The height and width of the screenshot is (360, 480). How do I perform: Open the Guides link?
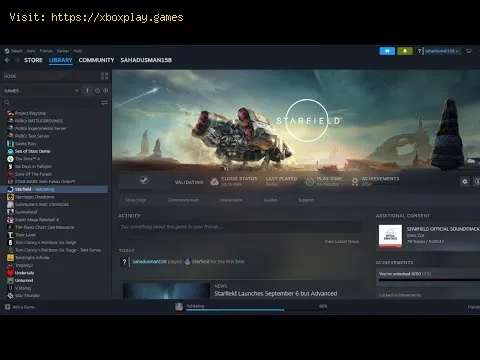[x=270, y=200]
